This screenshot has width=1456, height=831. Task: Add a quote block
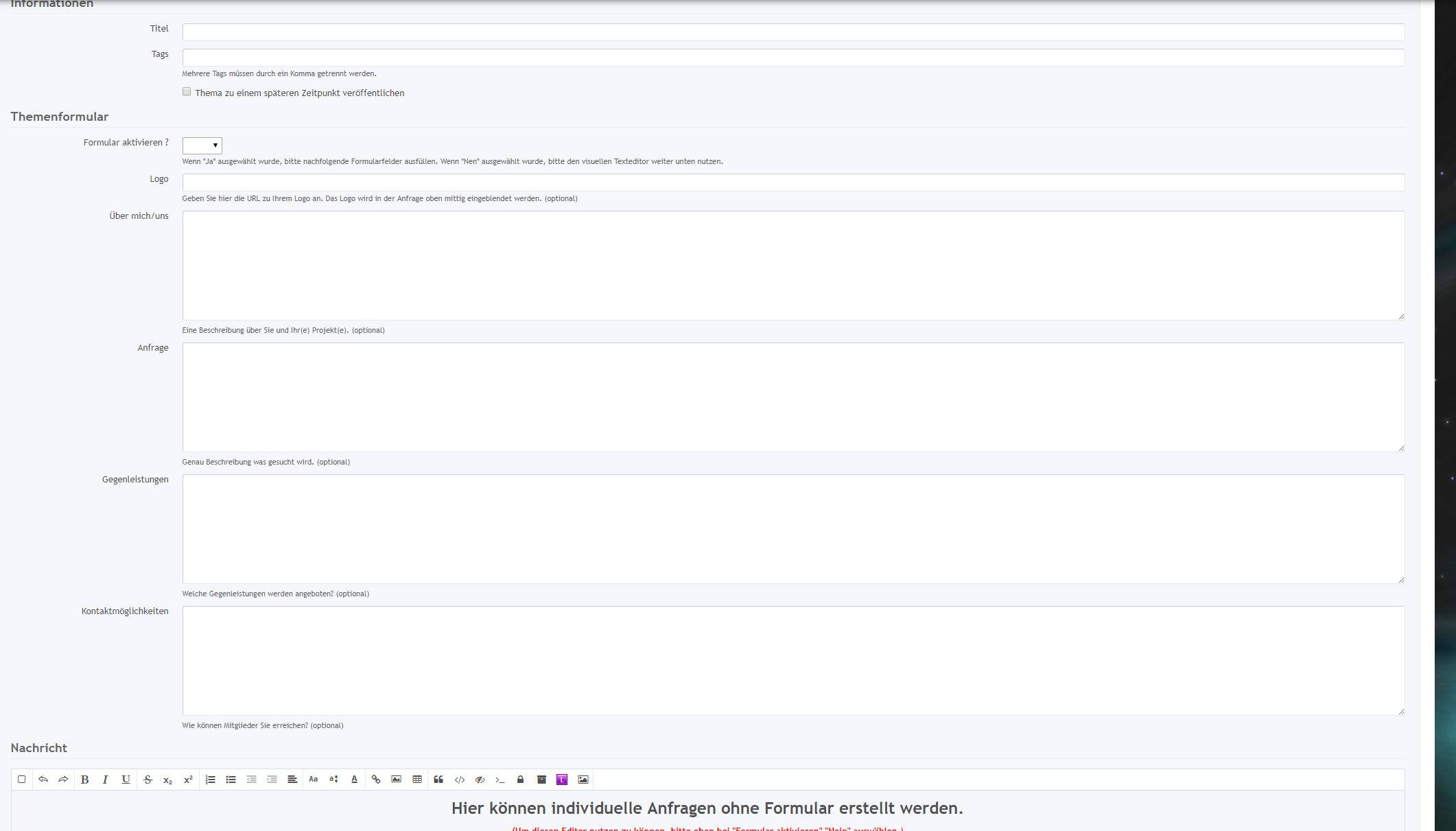pyautogui.click(x=438, y=780)
